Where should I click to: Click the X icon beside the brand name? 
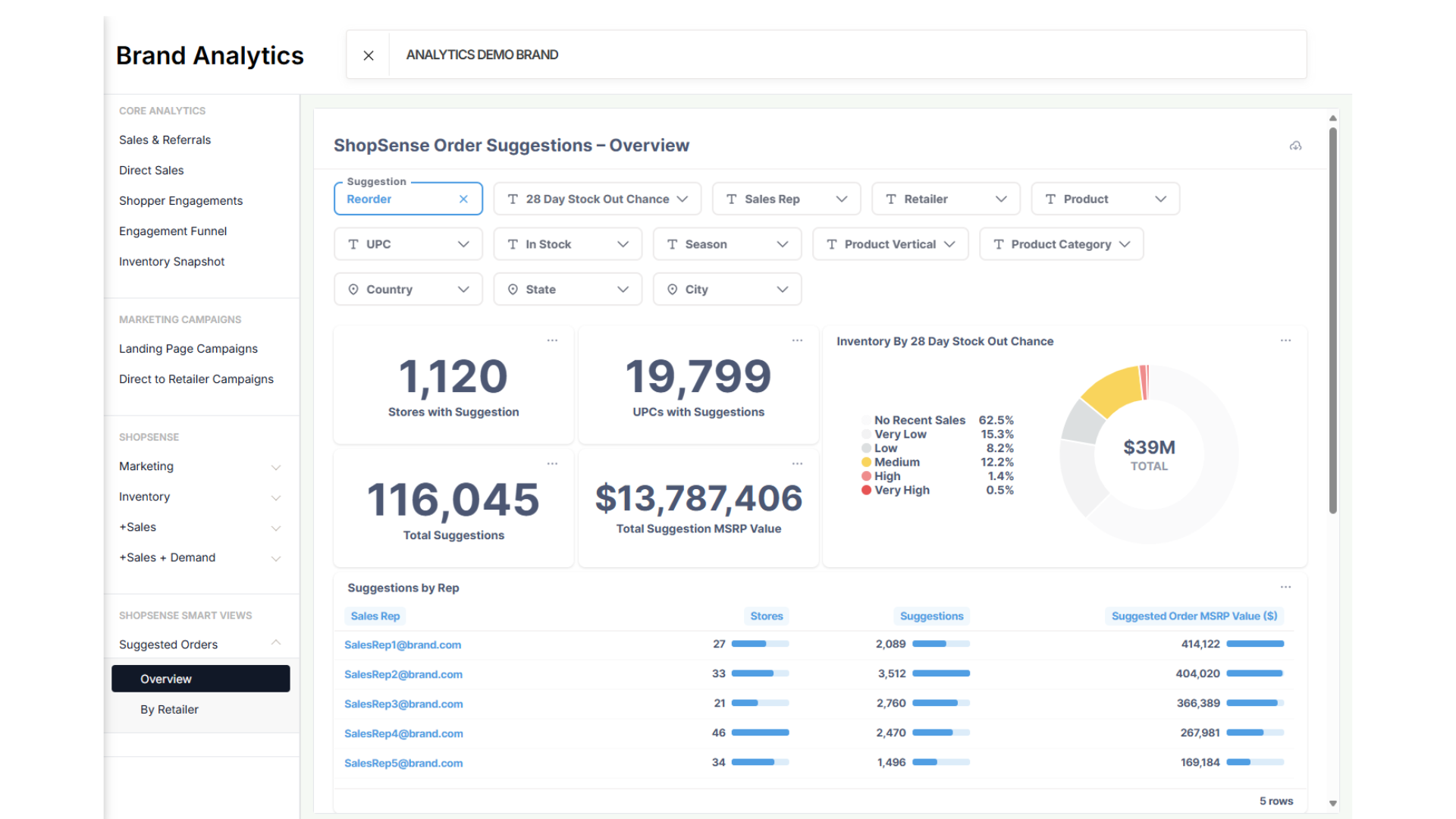pyautogui.click(x=369, y=55)
